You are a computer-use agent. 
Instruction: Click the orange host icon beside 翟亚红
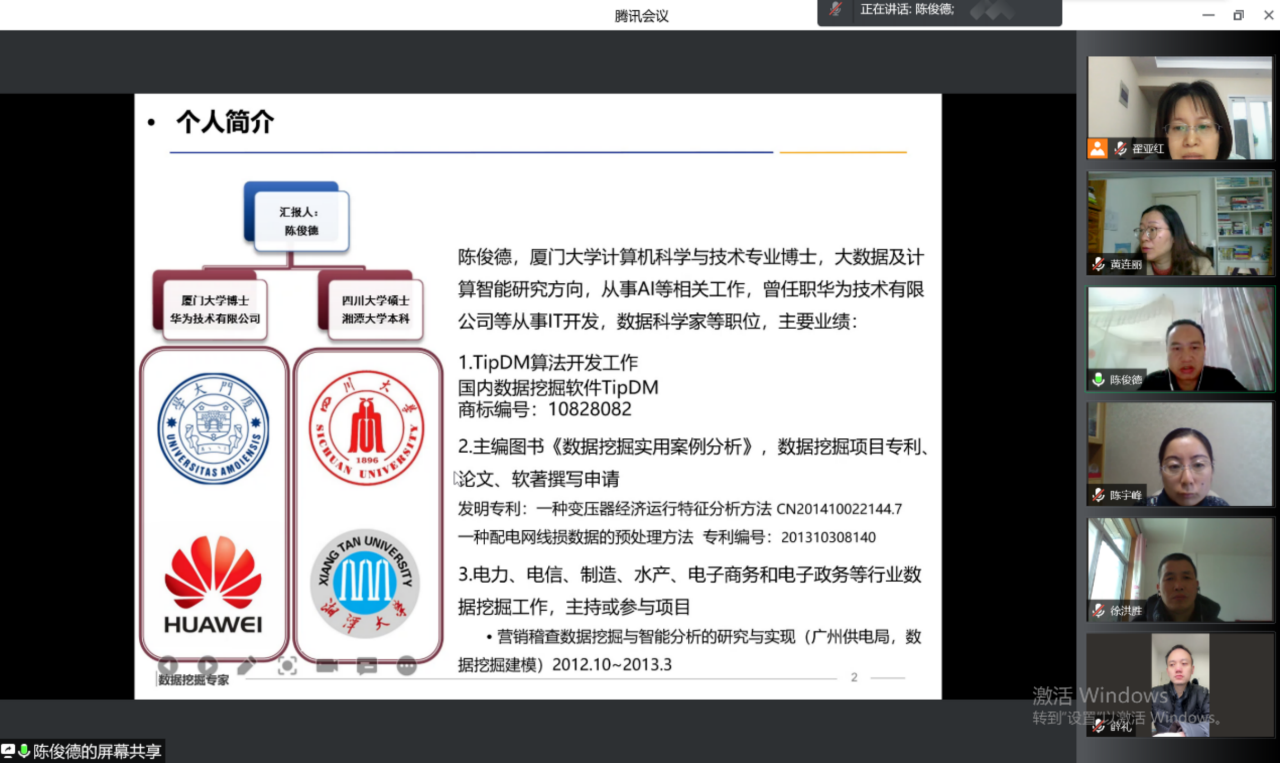(1098, 149)
